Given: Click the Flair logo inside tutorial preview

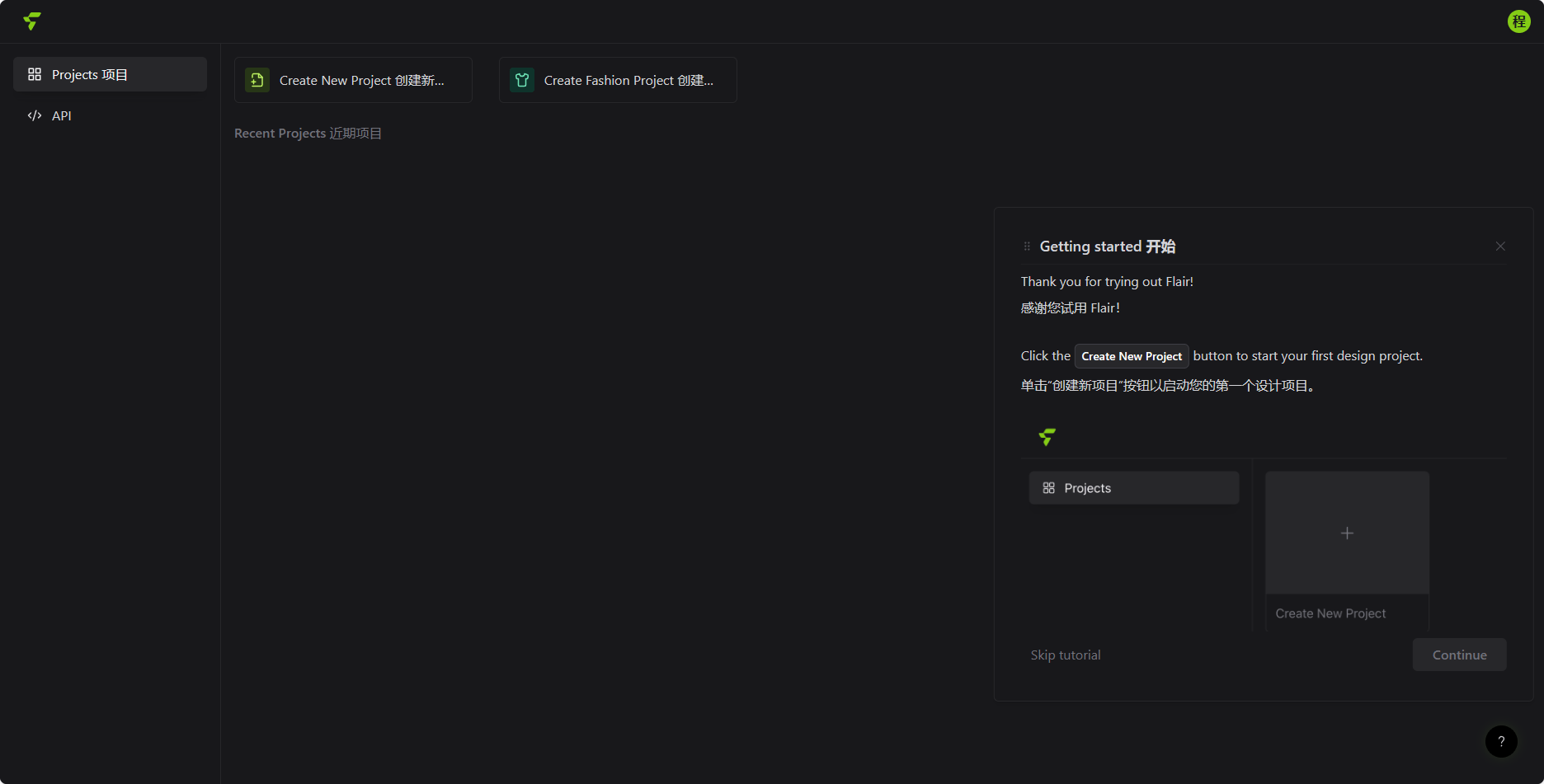Looking at the screenshot, I should (1047, 437).
